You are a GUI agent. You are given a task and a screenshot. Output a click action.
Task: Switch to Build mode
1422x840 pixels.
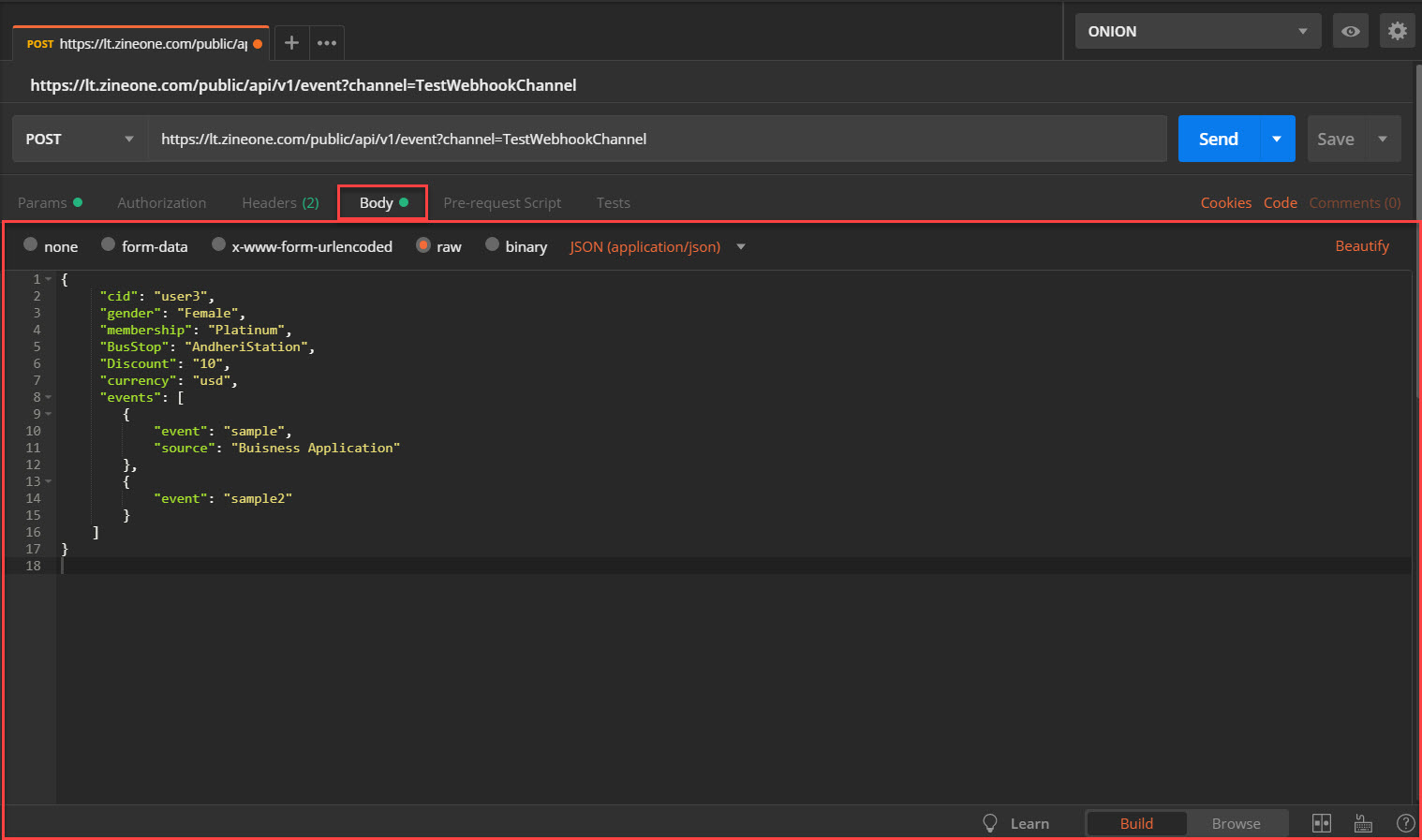1136,823
